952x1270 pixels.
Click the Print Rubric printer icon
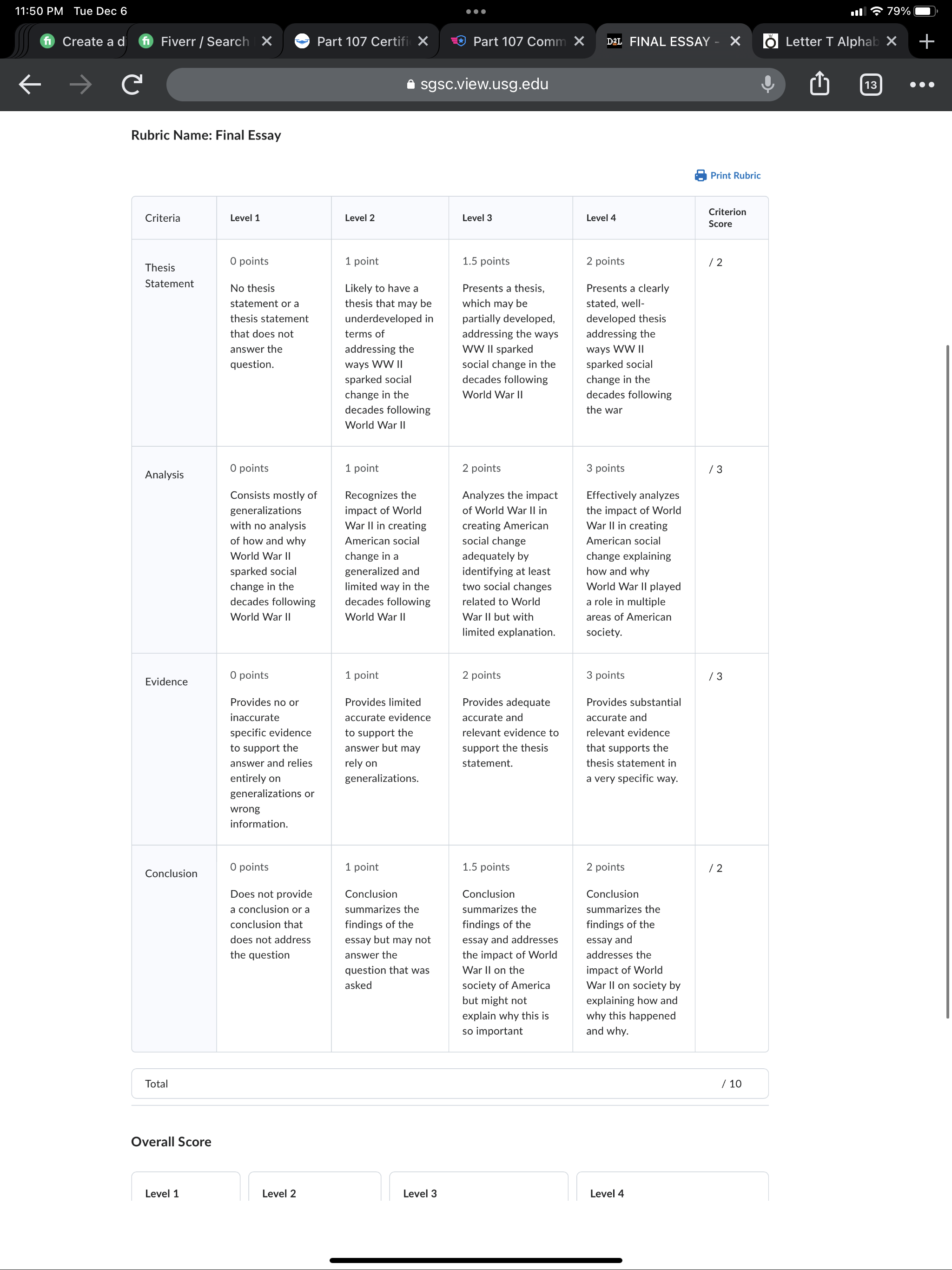click(x=701, y=175)
